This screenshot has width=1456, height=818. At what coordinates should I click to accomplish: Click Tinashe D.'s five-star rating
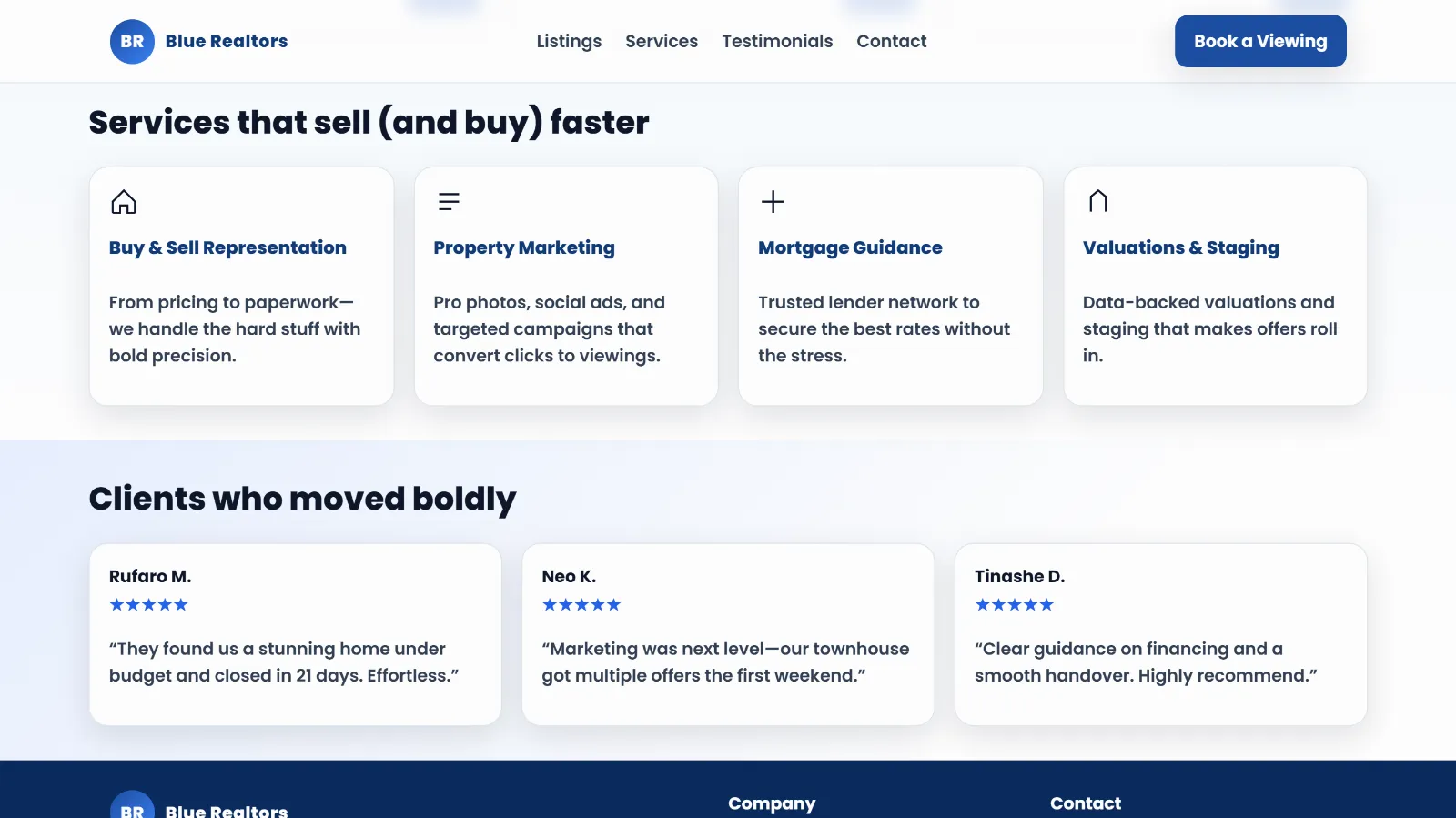pos(1014,605)
